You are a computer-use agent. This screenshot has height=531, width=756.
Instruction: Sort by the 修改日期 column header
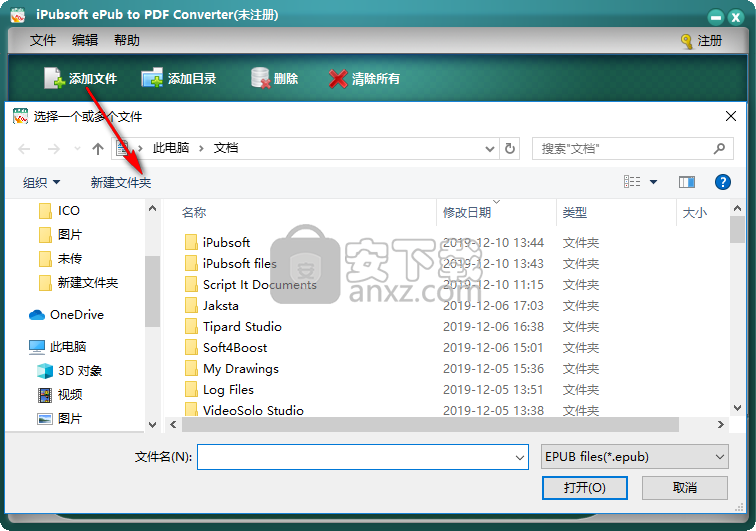(467, 212)
